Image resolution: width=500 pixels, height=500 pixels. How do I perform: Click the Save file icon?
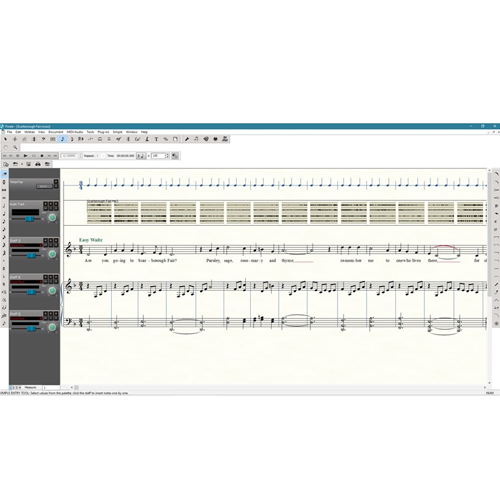(x=29, y=164)
